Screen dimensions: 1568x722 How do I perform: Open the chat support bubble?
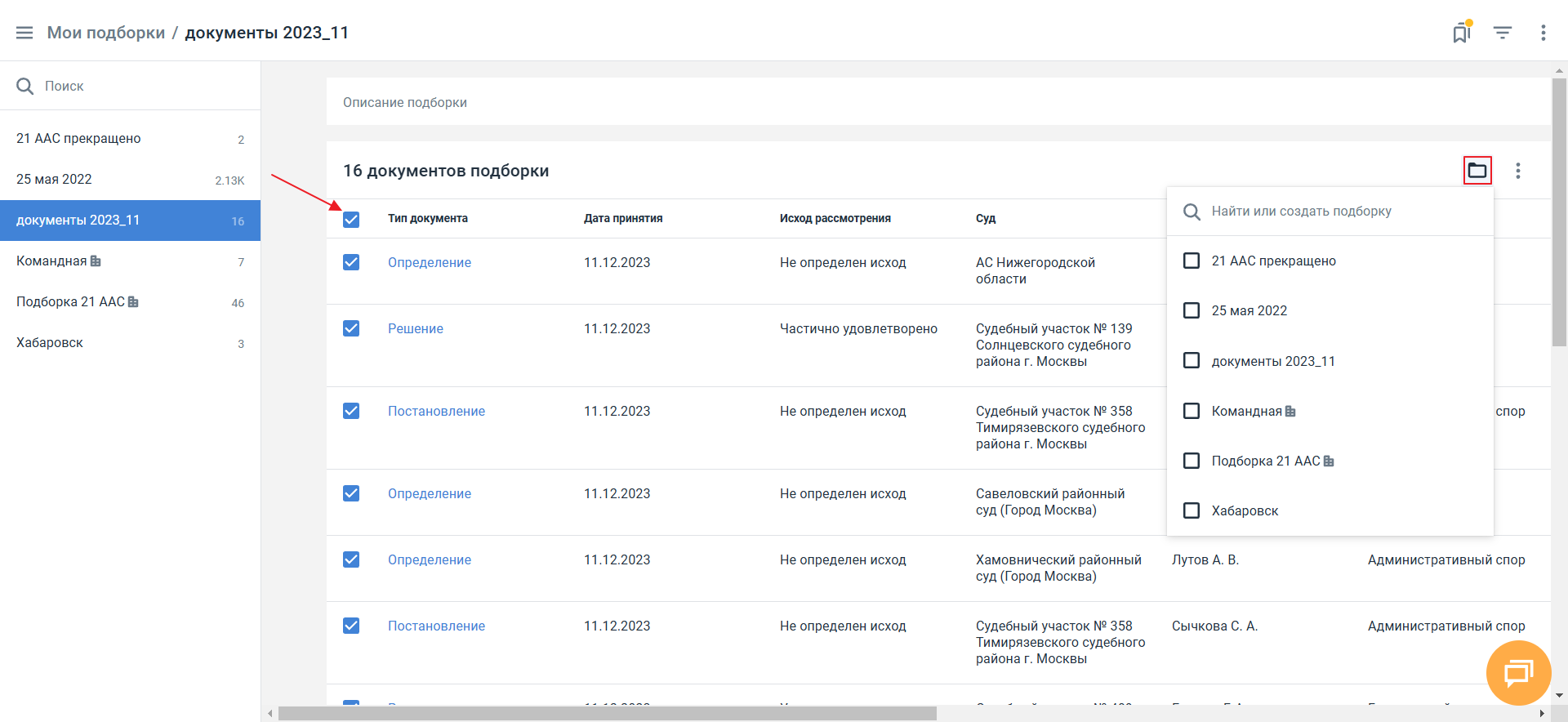pos(1518,673)
